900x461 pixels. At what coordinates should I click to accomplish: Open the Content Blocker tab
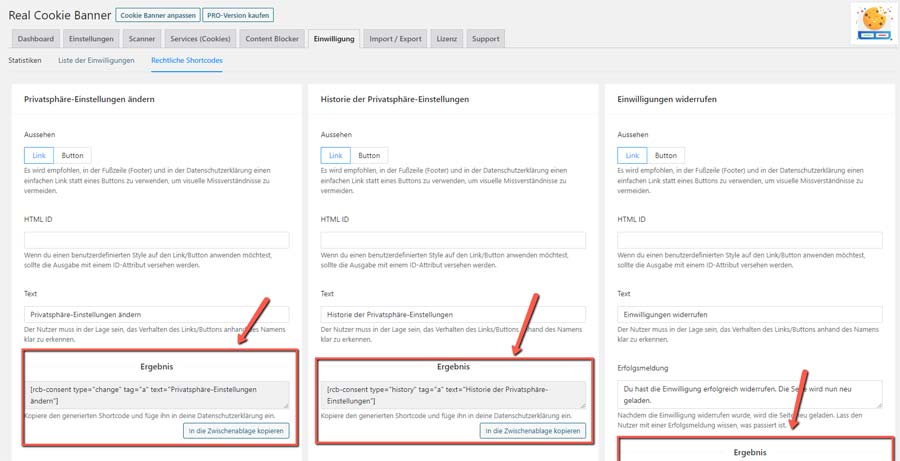click(x=272, y=39)
